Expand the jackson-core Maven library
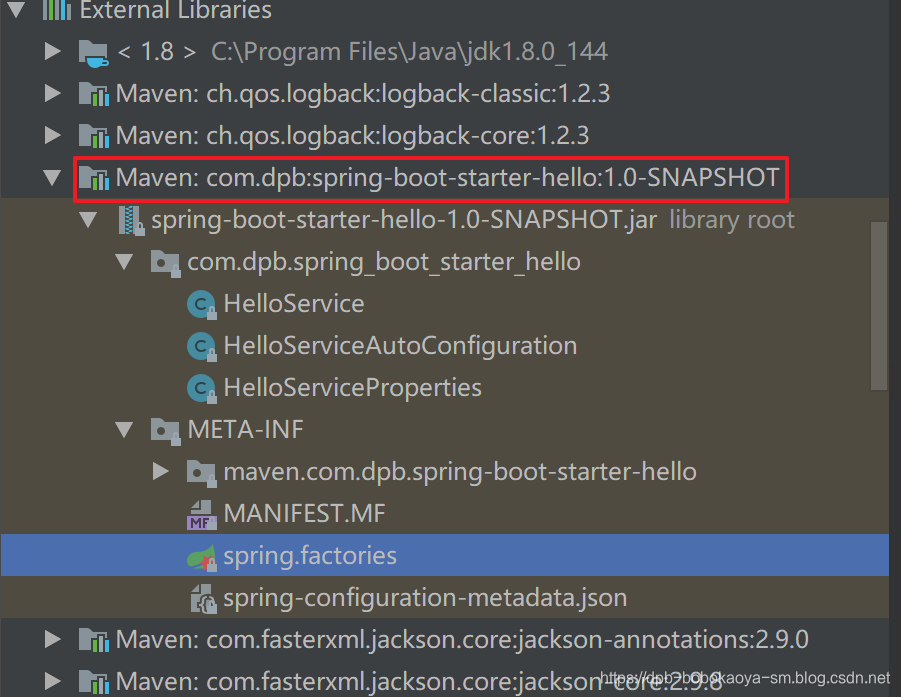This screenshot has height=697, width=901. (x=53, y=681)
